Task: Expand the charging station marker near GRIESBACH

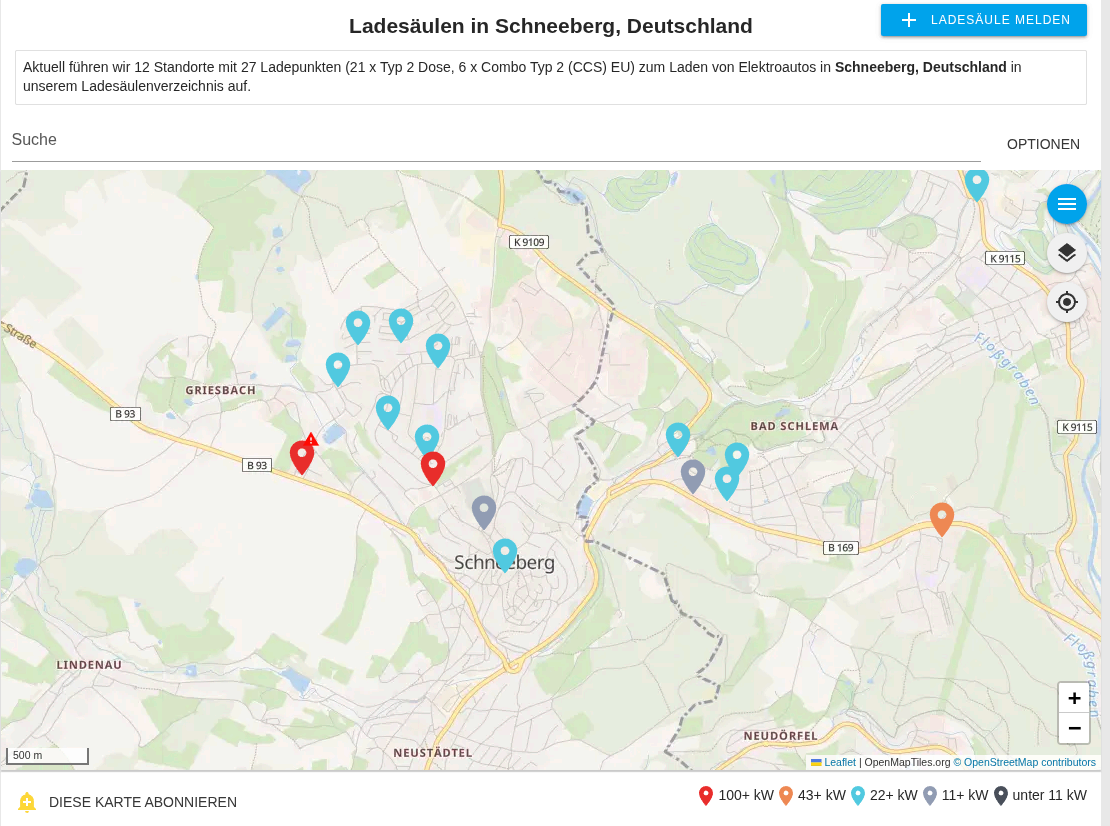Action: tap(338, 366)
